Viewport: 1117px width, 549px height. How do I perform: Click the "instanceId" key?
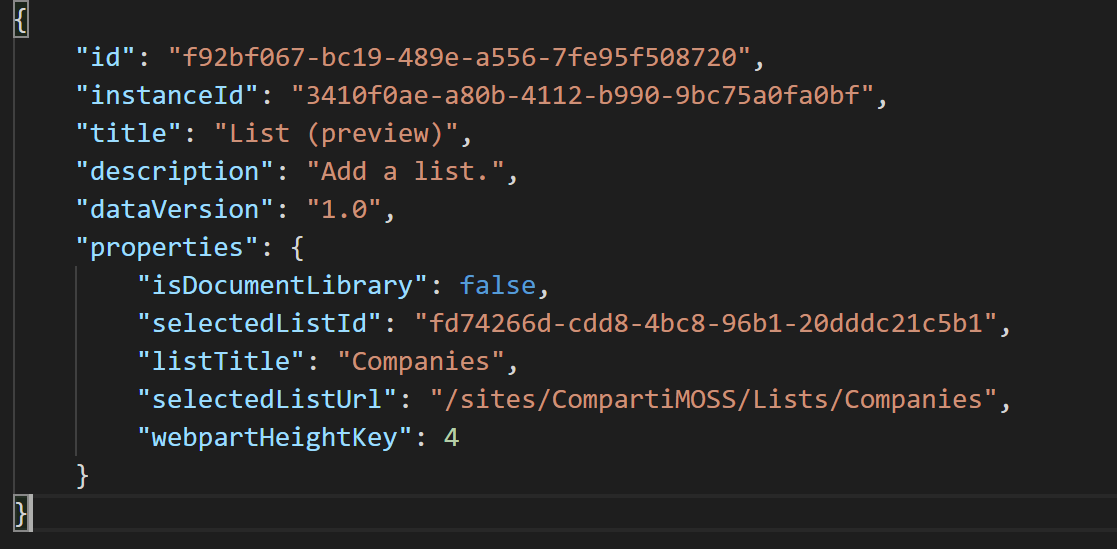click(x=167, y=96)
